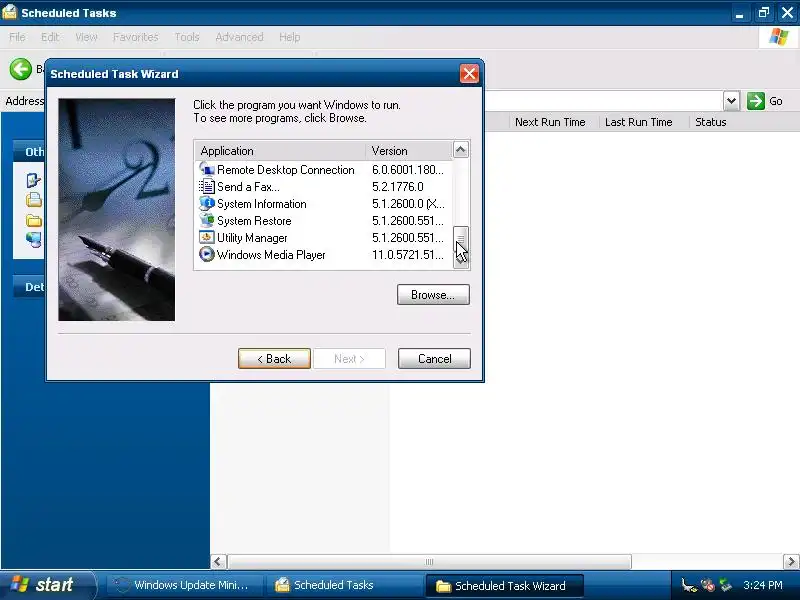Click horizontal scrollbar left arrow

click(x=218, y=562)
